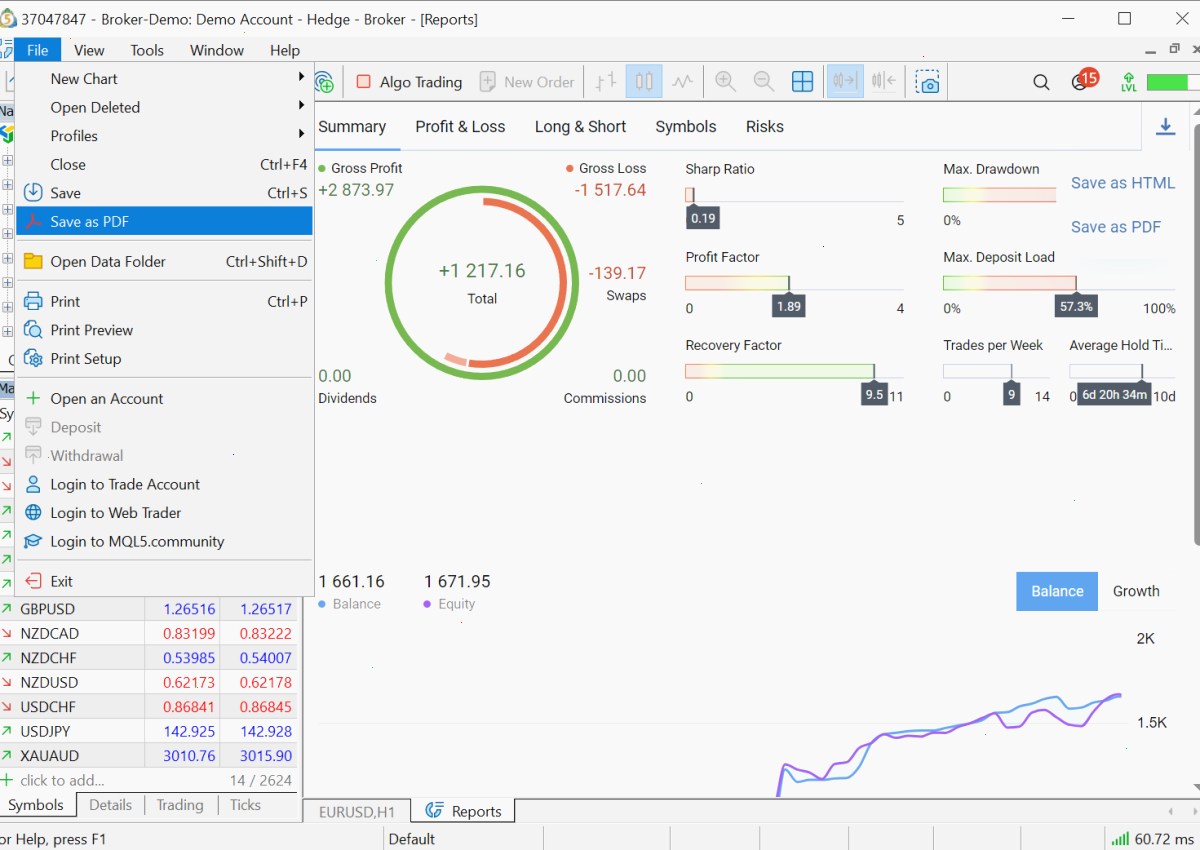The height and width of the screenshot is (850, 1200).
Task: Click the New Order toolbar button
Action: [527, 82]
